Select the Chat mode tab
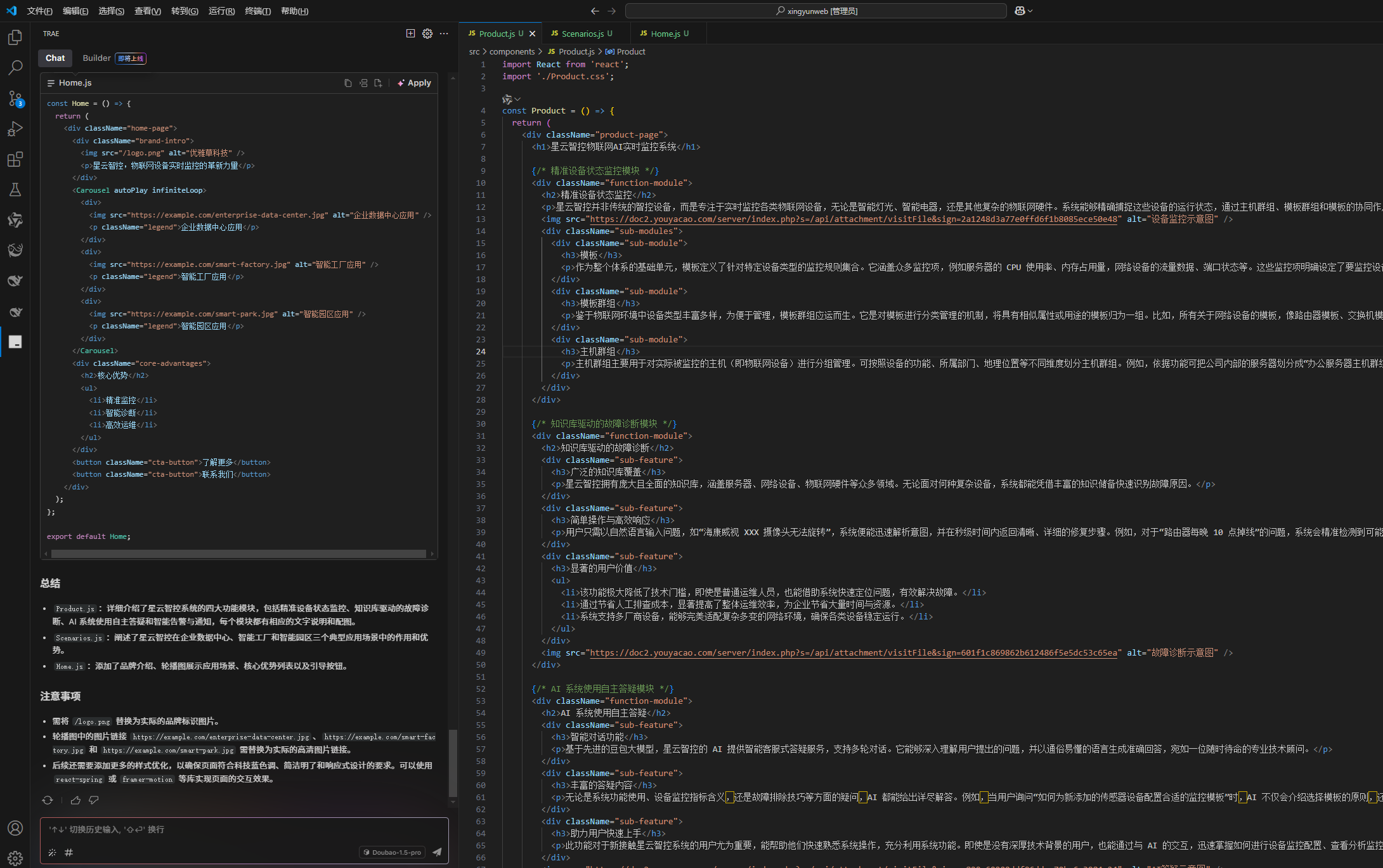Image resolution: width=1383 pixels, height=868 pixels. (55, 58)
